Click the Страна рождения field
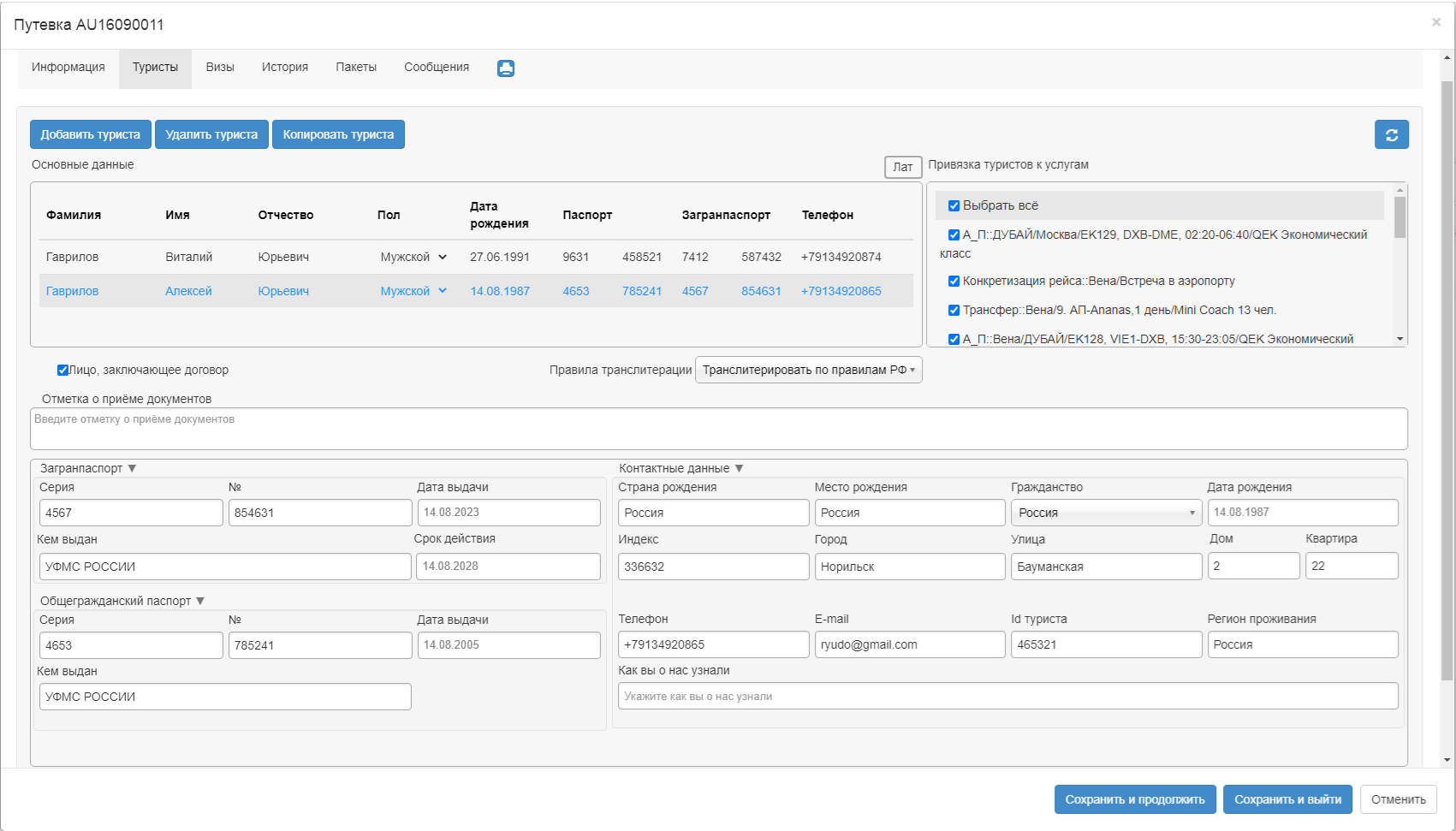 (713, 513)
